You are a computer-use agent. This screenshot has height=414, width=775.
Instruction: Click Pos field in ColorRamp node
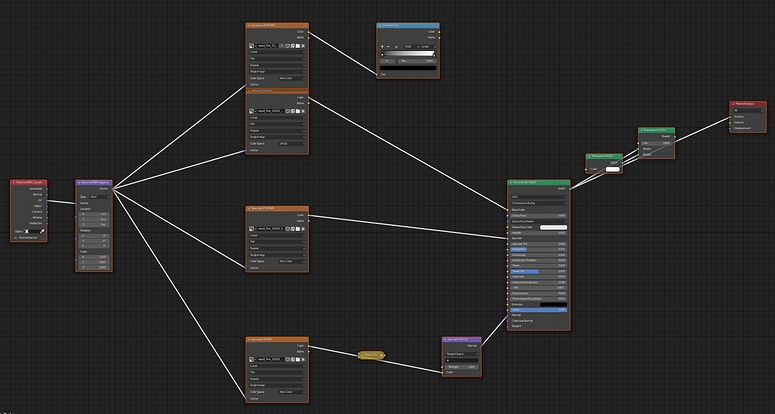tap(417, 61)
